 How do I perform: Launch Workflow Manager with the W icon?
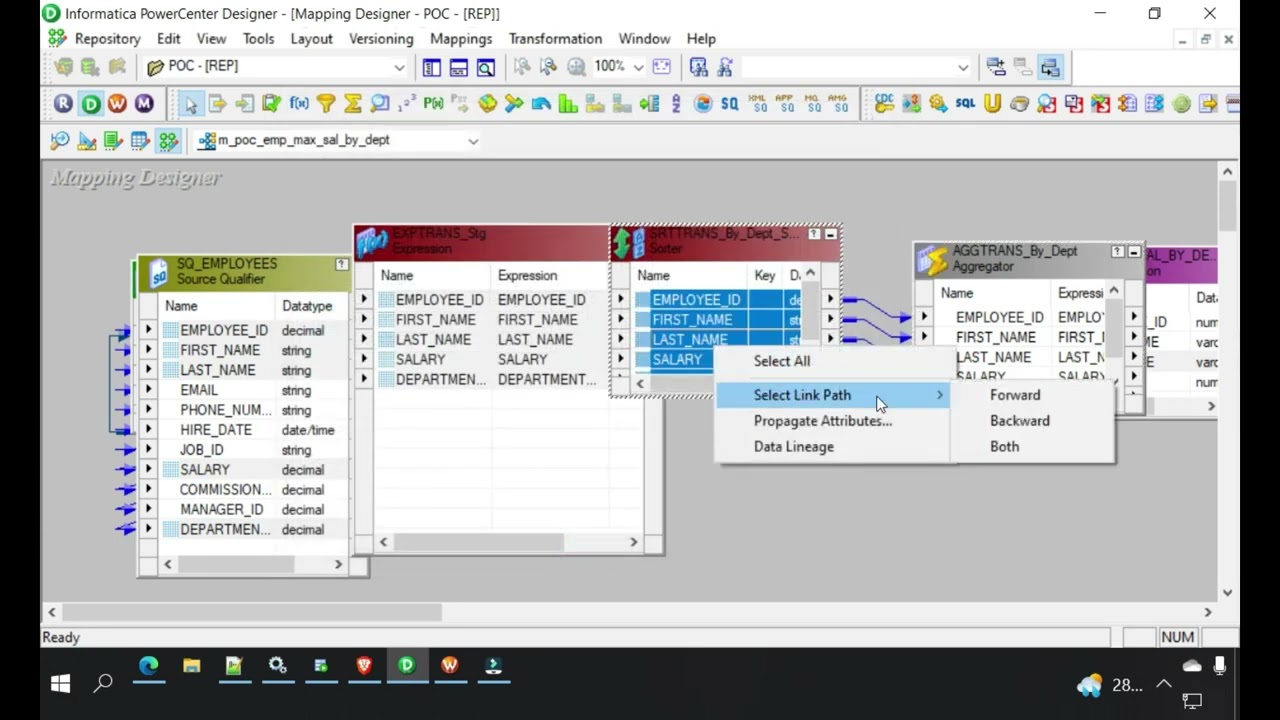coord(117,104)
